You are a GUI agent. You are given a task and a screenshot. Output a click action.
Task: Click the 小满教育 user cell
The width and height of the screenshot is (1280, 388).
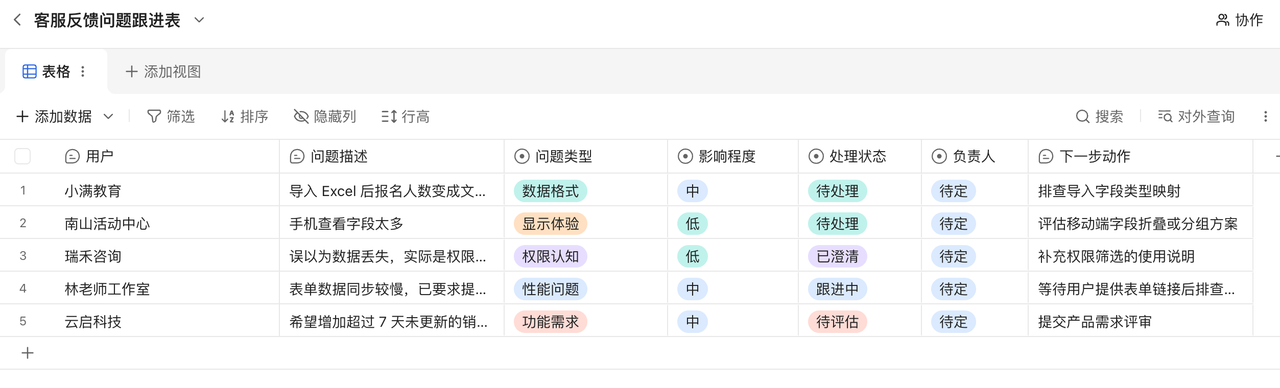coord(167,190)
